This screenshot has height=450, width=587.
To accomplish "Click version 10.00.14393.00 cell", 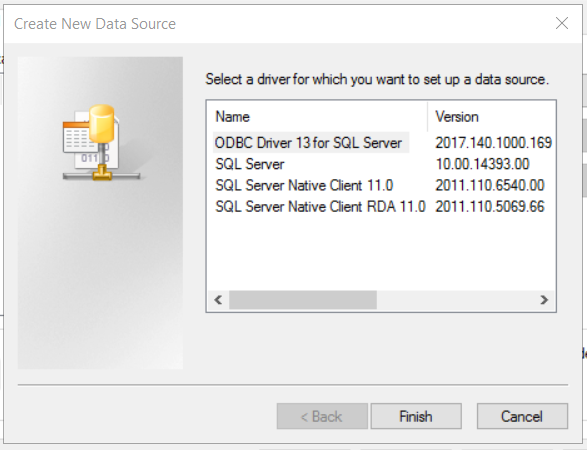I will click(x=482, y=164).
